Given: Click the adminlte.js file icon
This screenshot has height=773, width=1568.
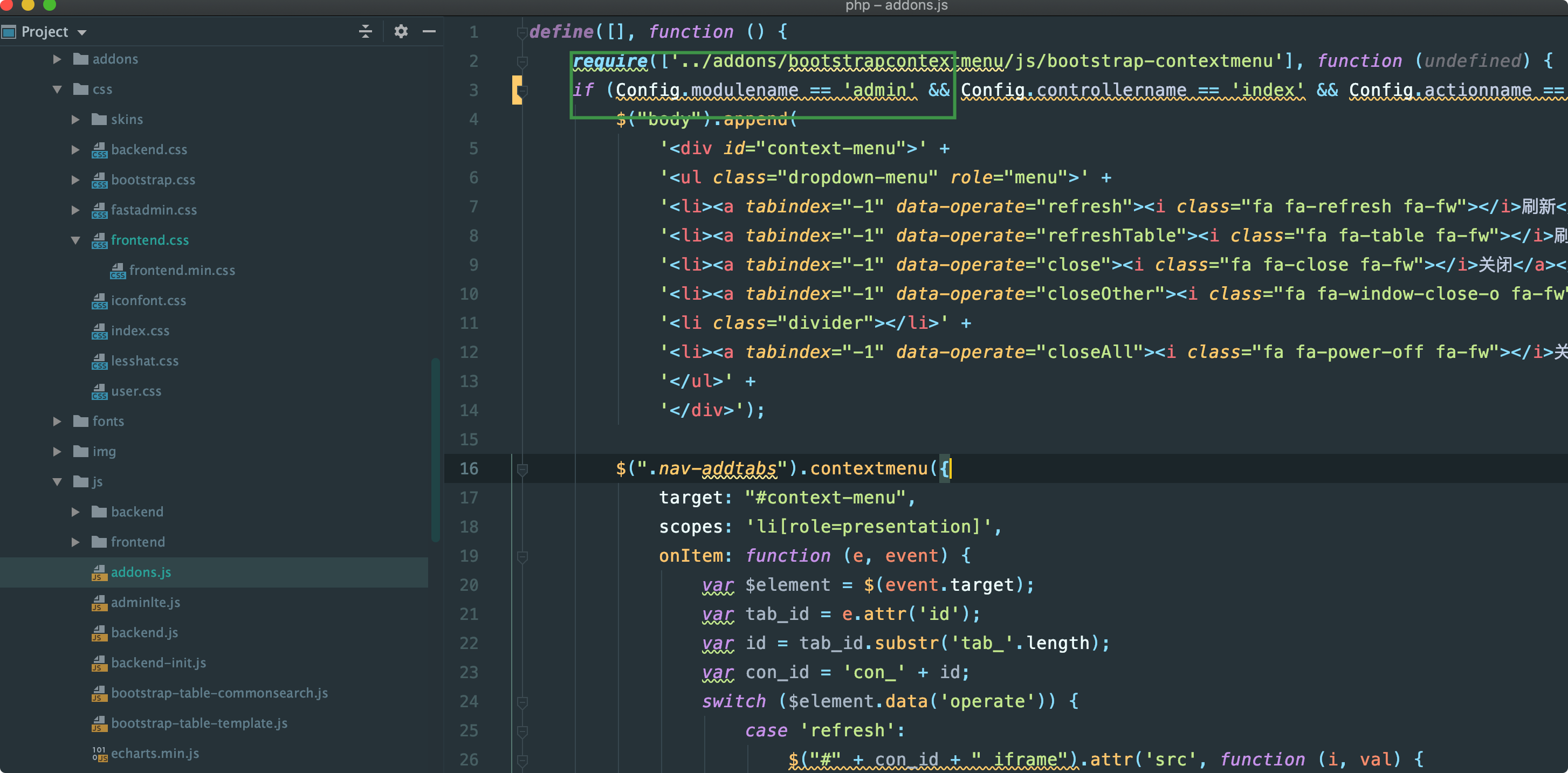Looking at the screenshot, I should click(99, 603).
